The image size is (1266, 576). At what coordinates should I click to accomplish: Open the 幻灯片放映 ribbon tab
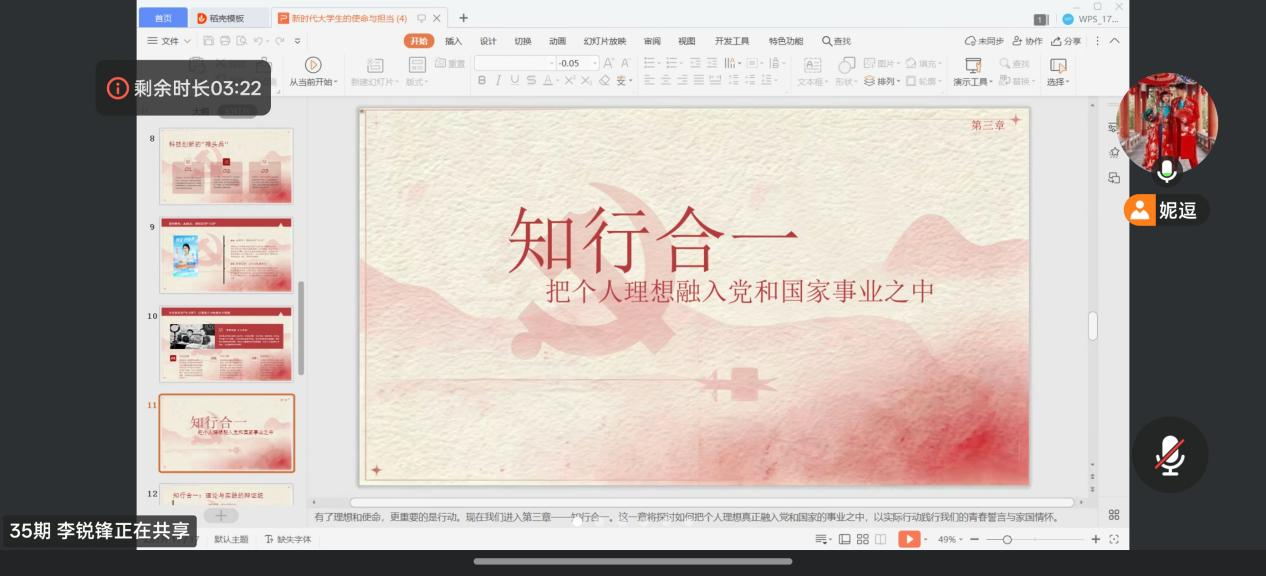pos(604,41)
